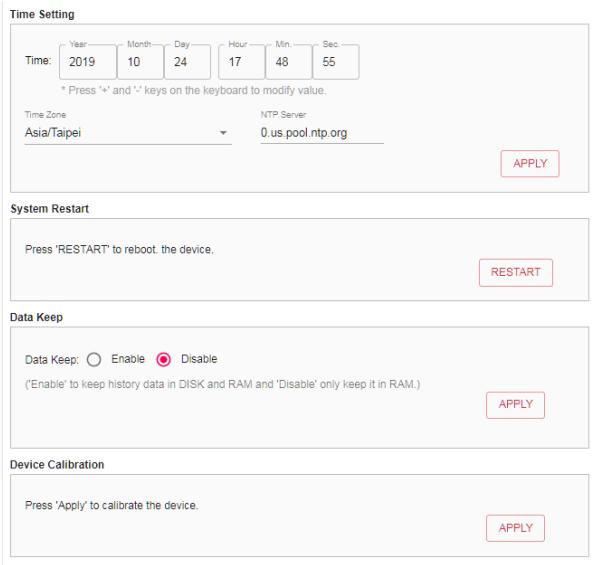Viewport: 595px width, 565px height.
Task: Apply the Time Setting changes
Action: tap(530, 164)
